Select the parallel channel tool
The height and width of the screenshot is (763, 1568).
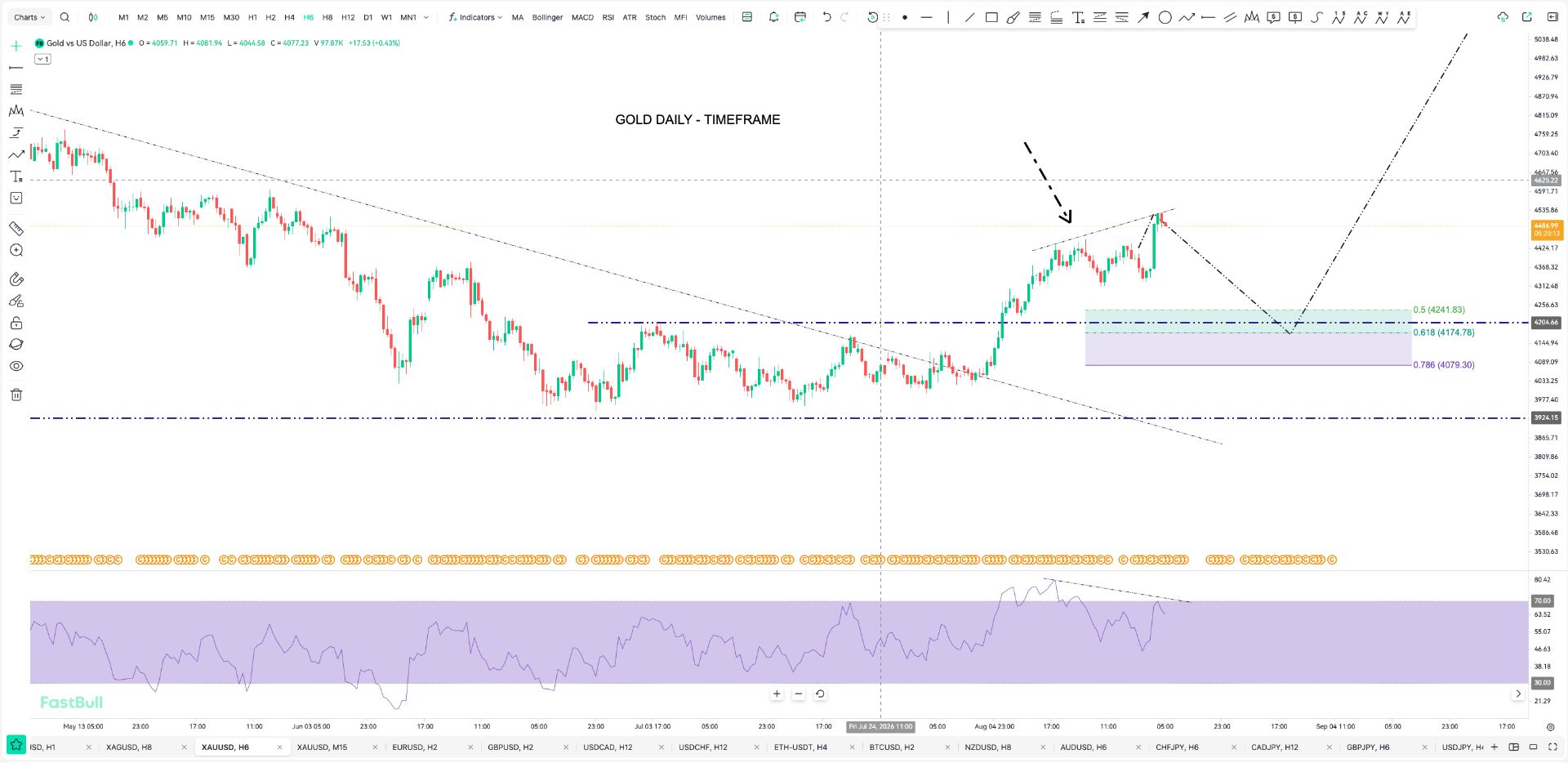click(x=1230, y=17)
